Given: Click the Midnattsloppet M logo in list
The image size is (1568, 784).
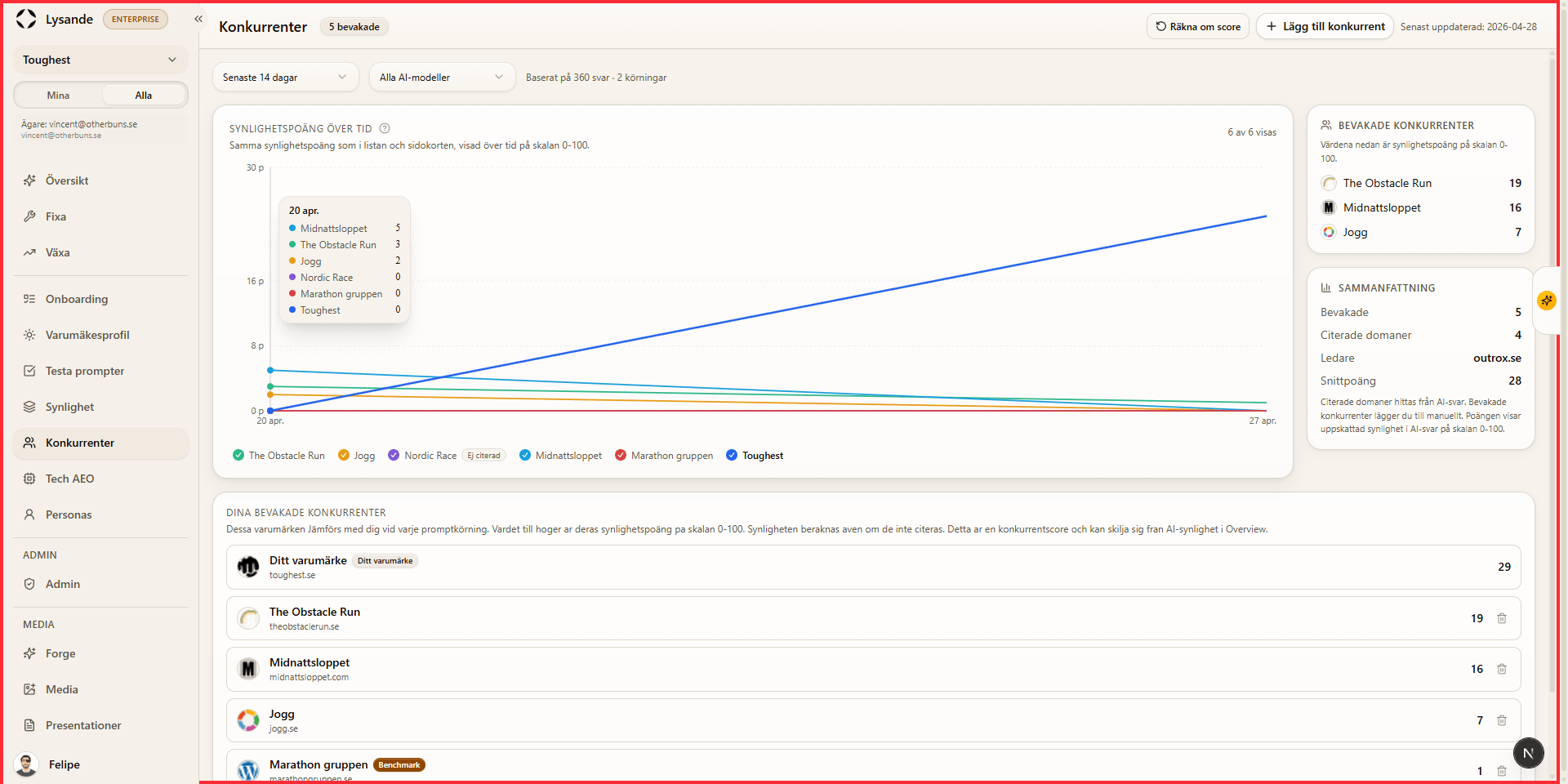Looking at the screenshot, I should point(248,669).
